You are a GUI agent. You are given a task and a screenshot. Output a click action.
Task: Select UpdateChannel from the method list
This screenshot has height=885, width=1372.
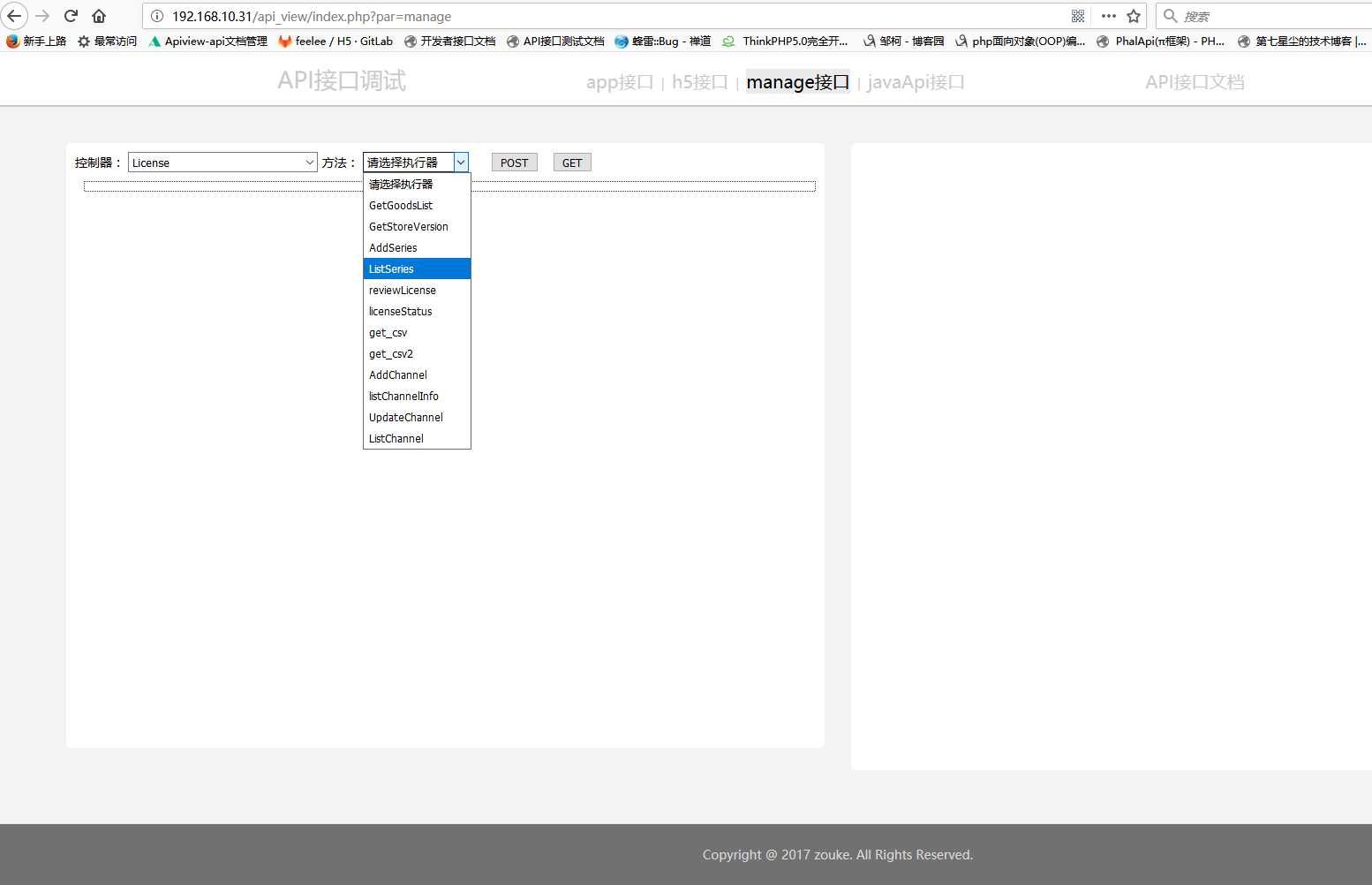click(417, 417)
